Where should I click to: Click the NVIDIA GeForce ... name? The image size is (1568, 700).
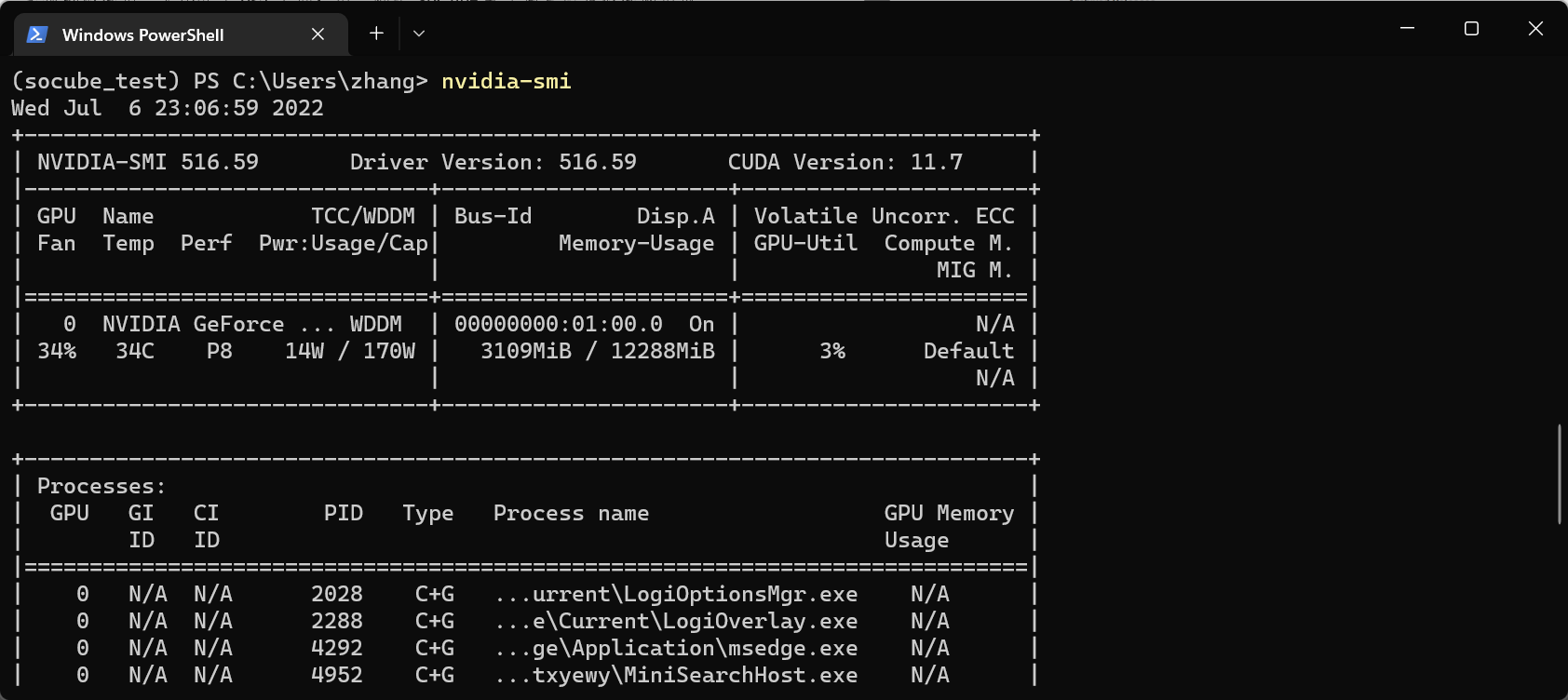click(219, 324)
